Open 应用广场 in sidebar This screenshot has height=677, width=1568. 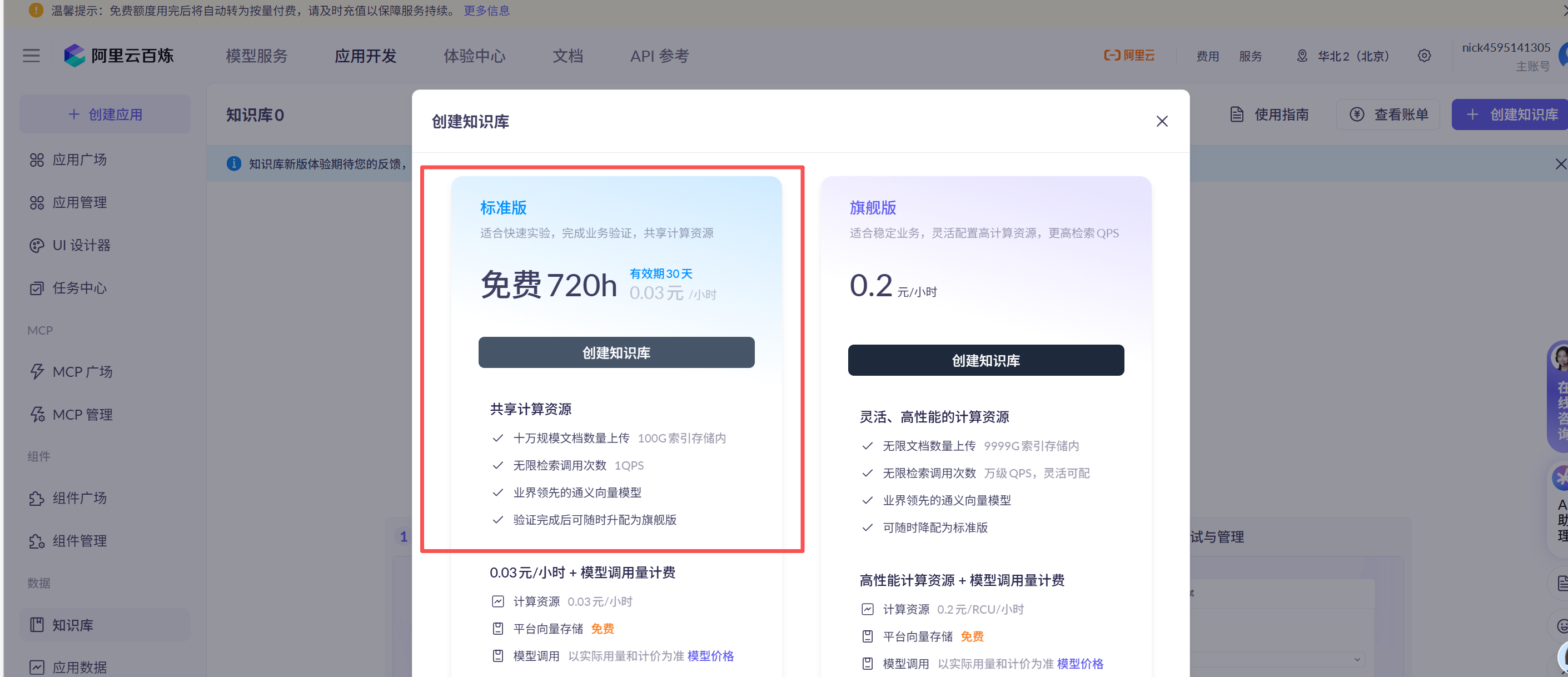pos(79,160)
